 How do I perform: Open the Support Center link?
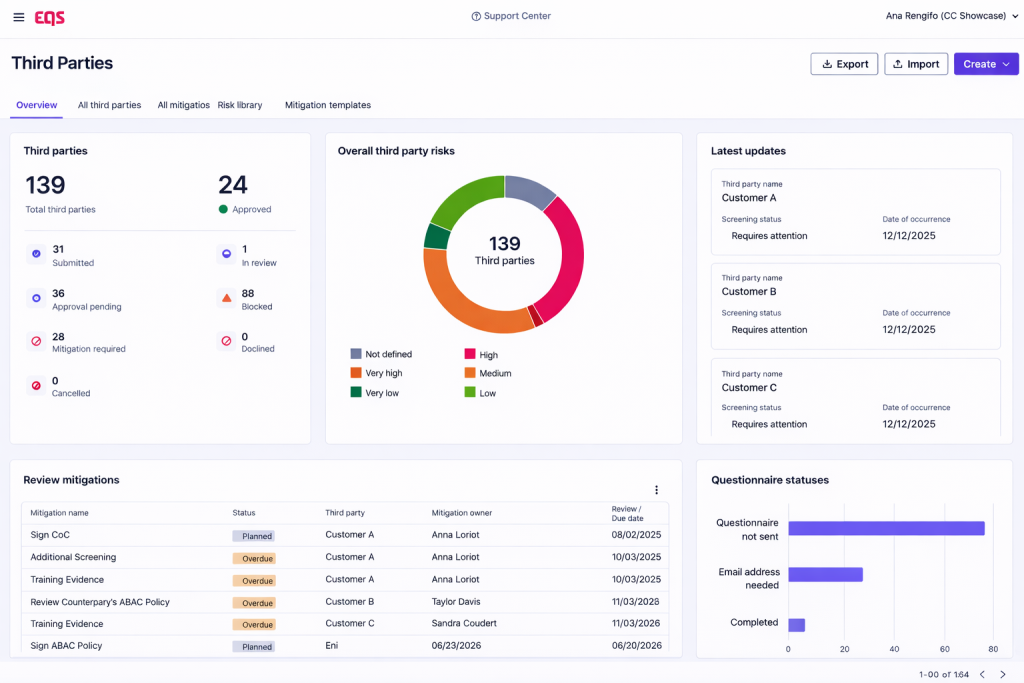[511, 16]
